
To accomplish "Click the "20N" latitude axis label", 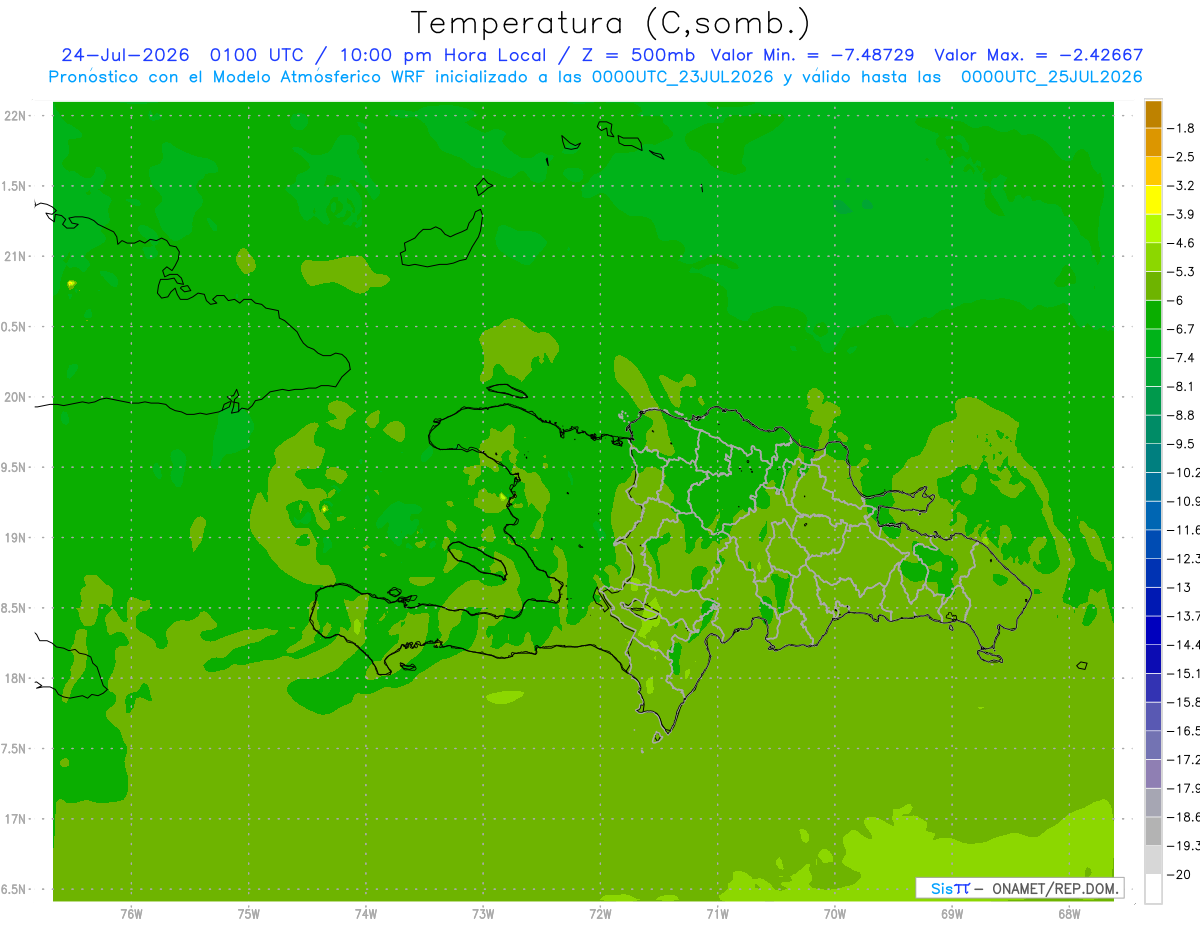I will point(15,397).
